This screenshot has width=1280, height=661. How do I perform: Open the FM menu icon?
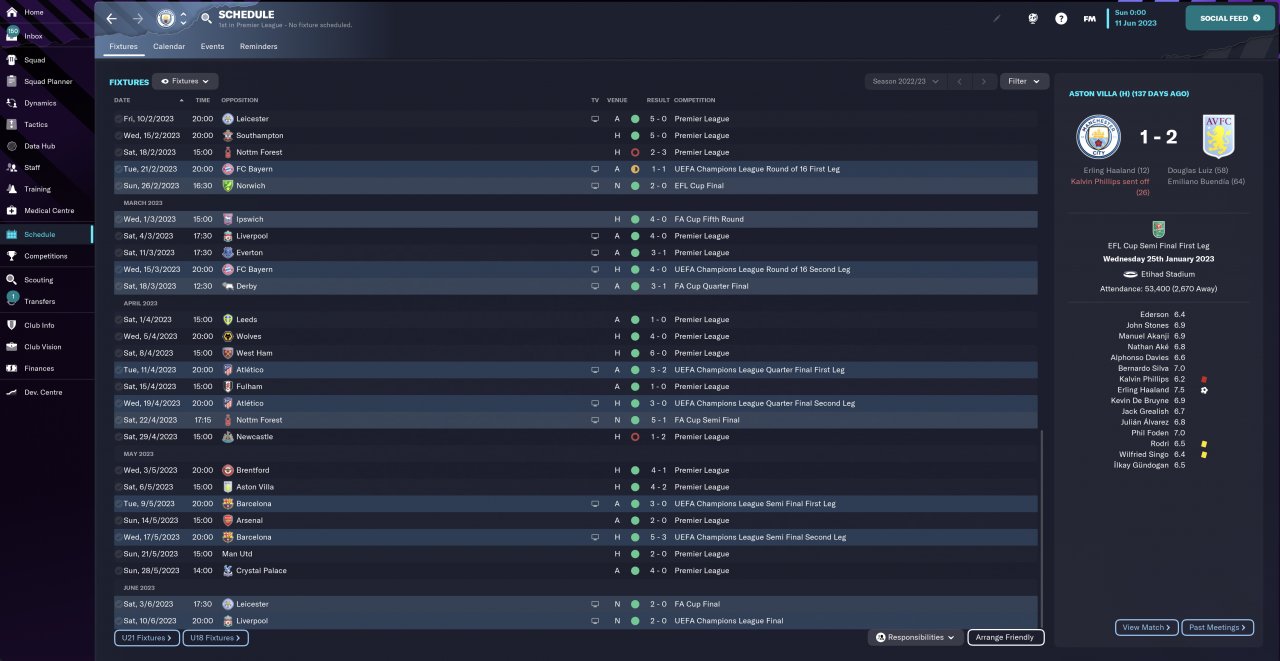tap(1089, 18)
